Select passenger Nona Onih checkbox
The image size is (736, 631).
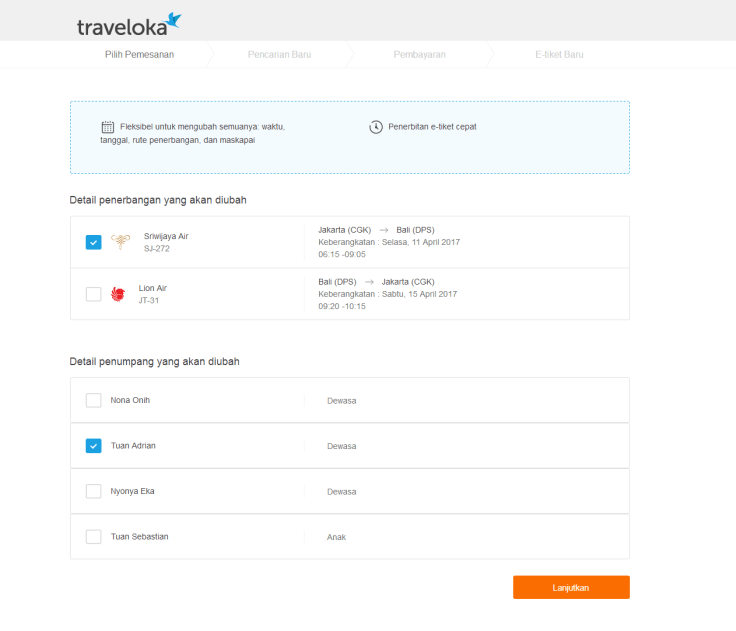[93, 401]
